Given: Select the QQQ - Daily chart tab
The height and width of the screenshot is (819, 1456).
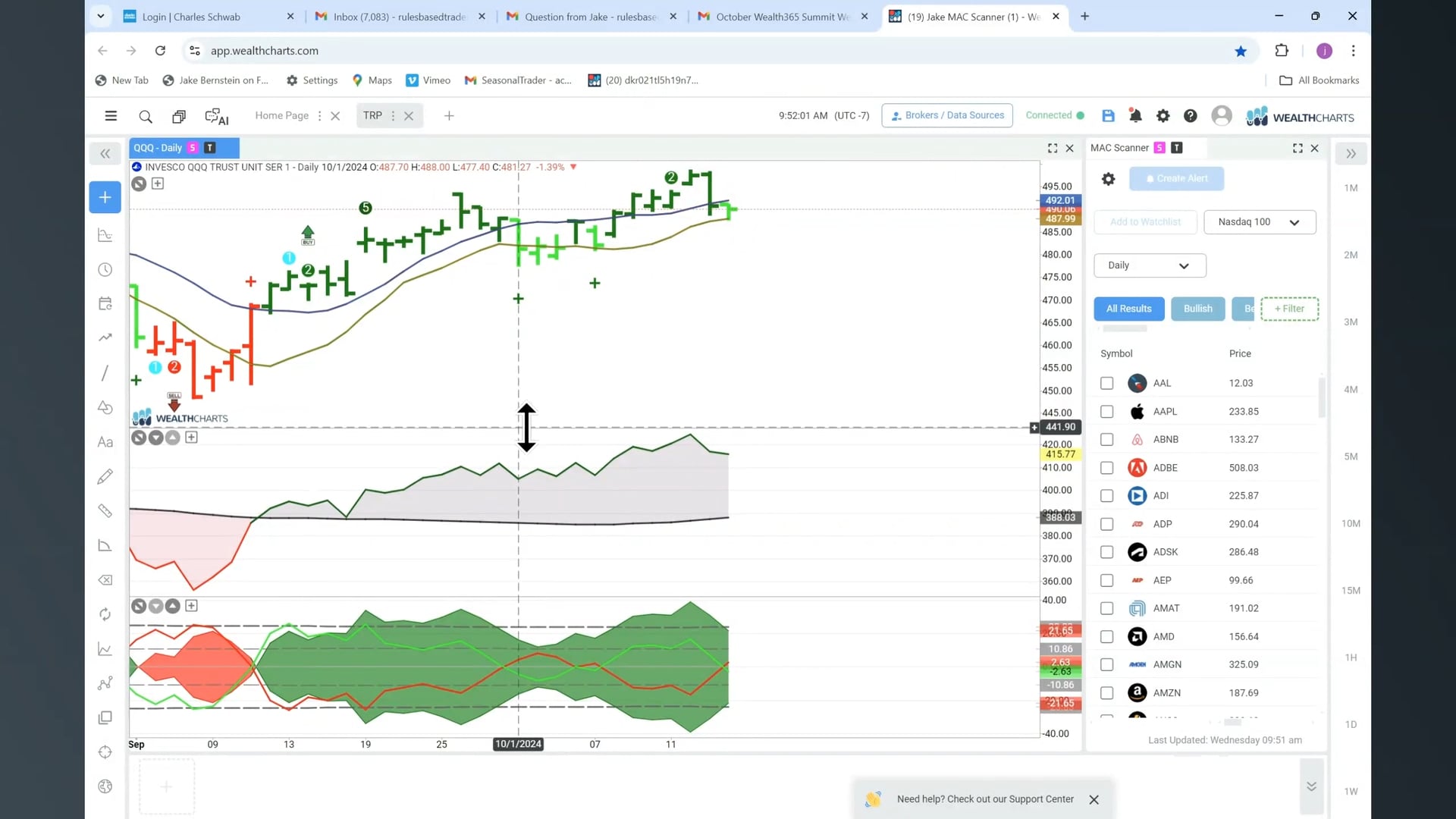Looking at the screenshot, I should pyautogui.click(x=184, y=148).
